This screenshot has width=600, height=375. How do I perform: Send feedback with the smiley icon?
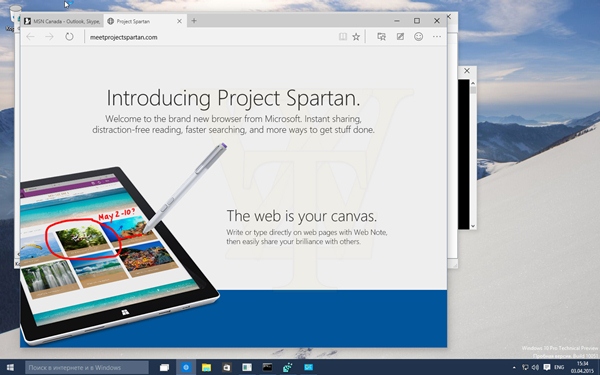pos(419,37)
